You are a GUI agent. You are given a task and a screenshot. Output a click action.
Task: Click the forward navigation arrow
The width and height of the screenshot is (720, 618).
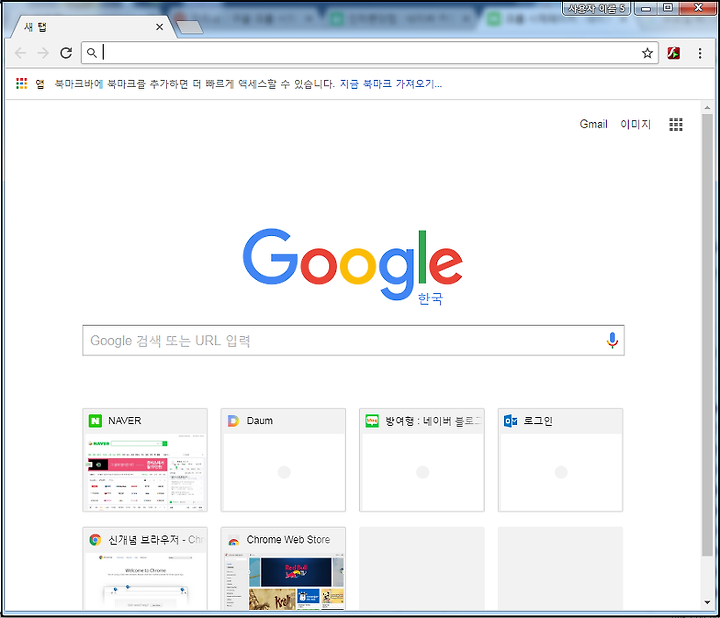pyautogui.click(x=43, y=53)
